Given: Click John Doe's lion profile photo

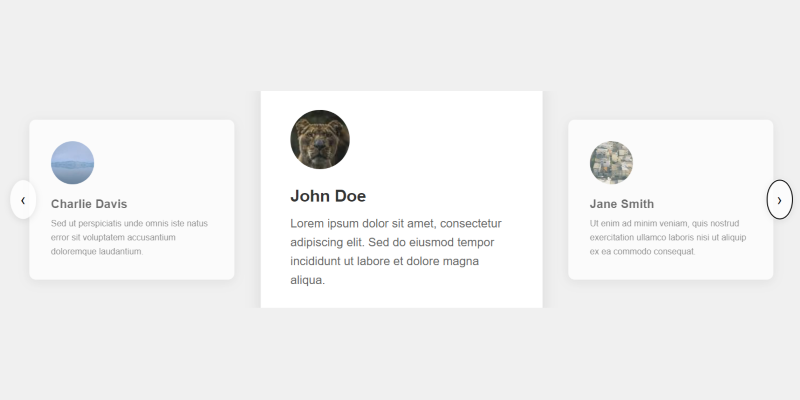Looking at the screenshot, I should [319, 139].
